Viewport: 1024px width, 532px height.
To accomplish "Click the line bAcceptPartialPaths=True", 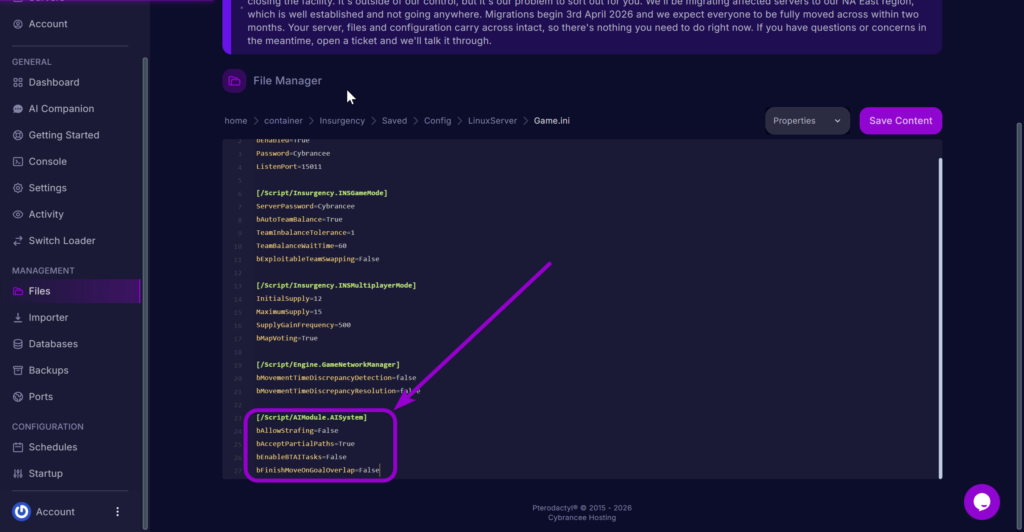I will click(x=306, y=444).
